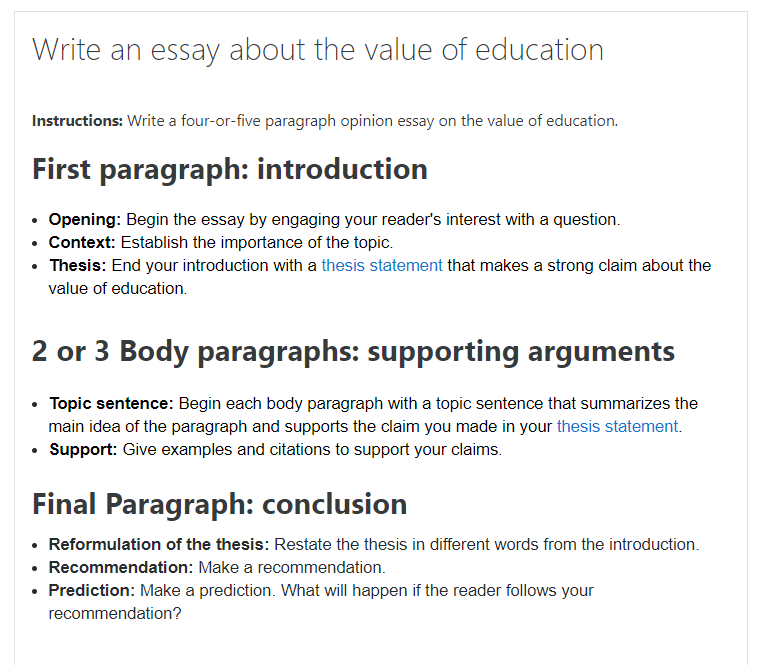Click the bold Instructions label
Image resolution: width=767 pixels, height=665 pixels.
77,120
